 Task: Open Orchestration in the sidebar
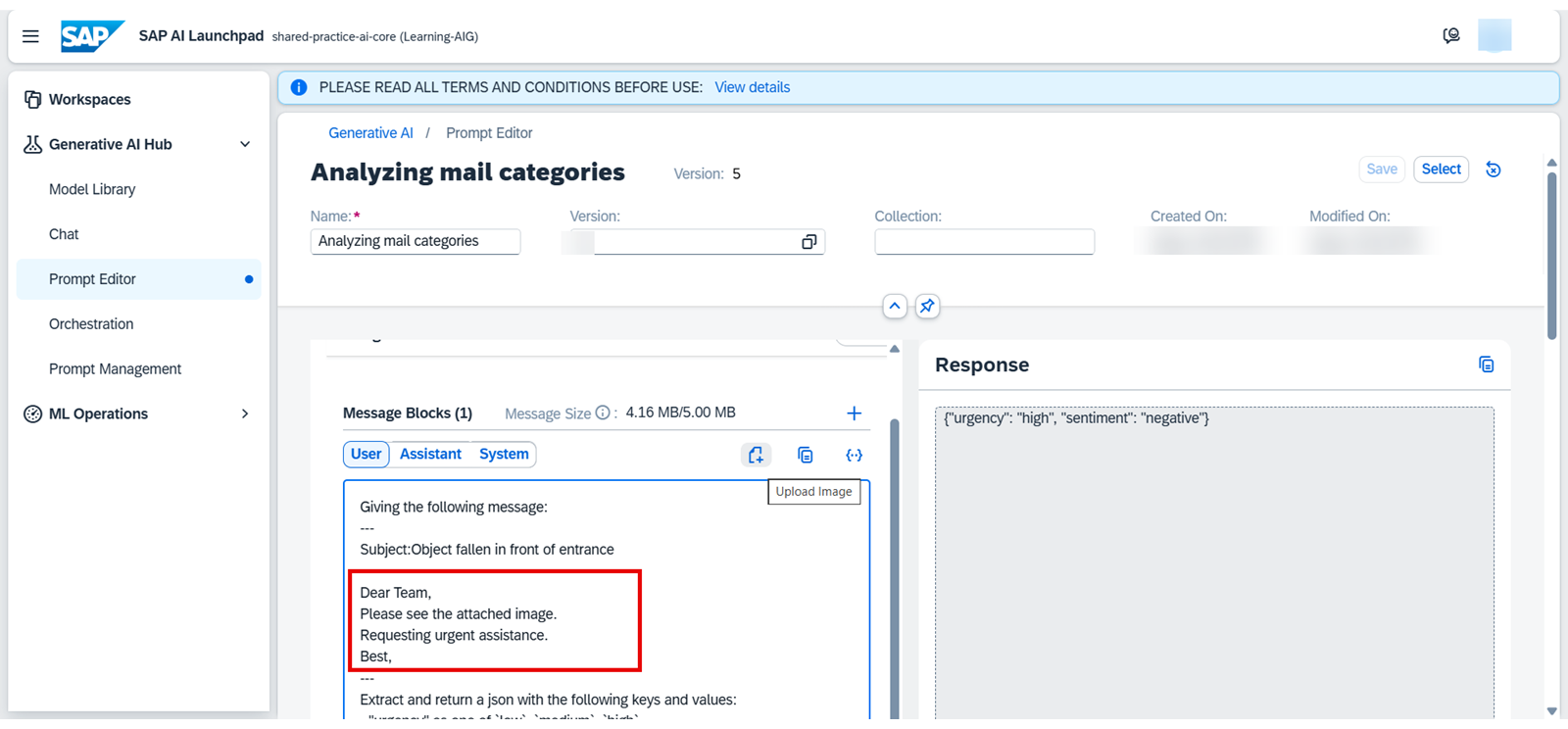[91, 324]
